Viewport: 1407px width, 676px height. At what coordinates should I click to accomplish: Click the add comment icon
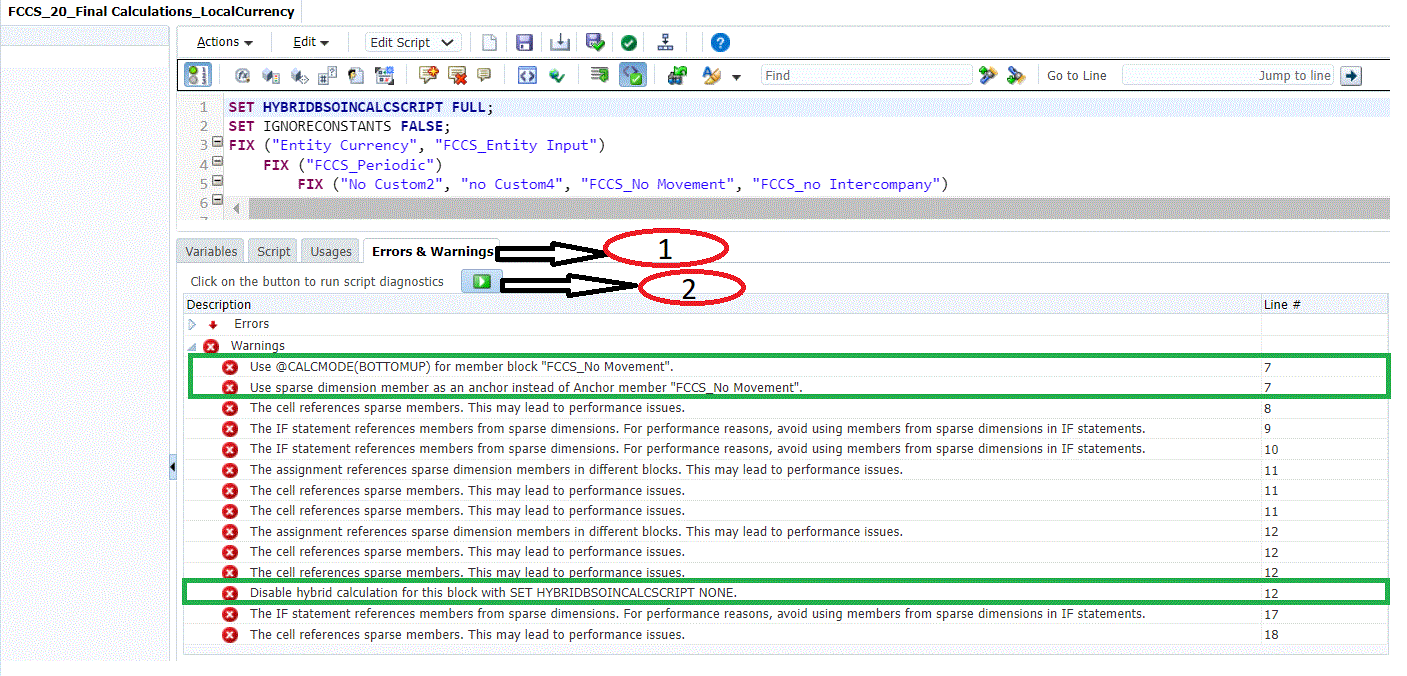pyautogui.click(x=429, y=76)
